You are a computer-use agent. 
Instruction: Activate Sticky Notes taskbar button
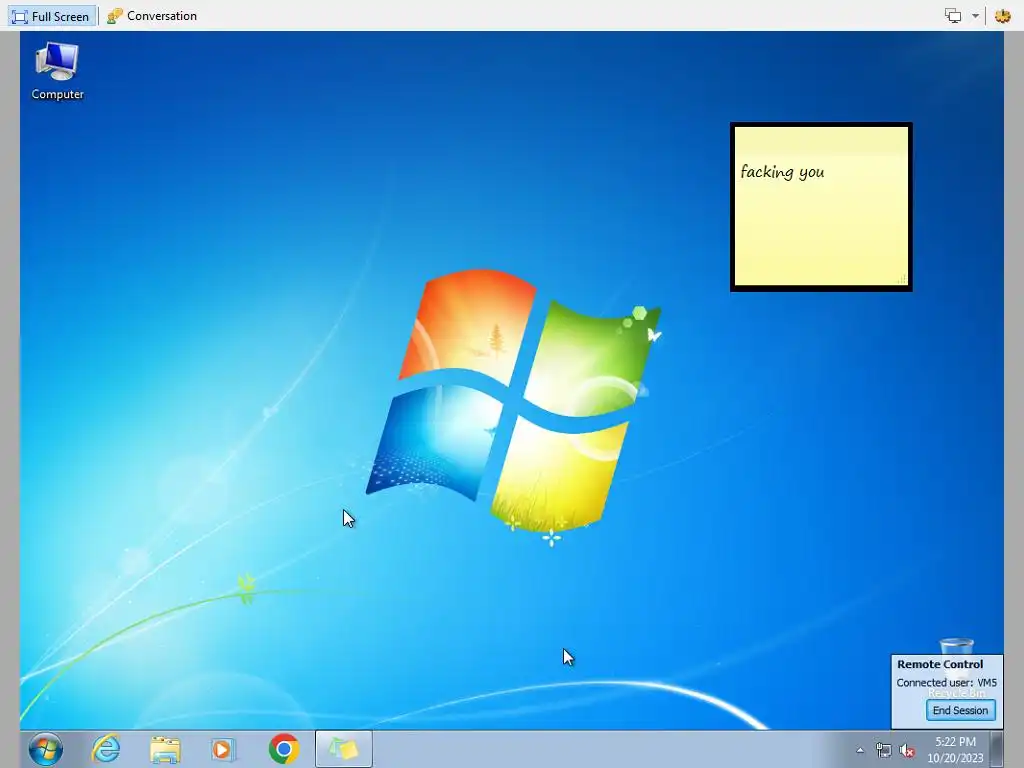344,749
